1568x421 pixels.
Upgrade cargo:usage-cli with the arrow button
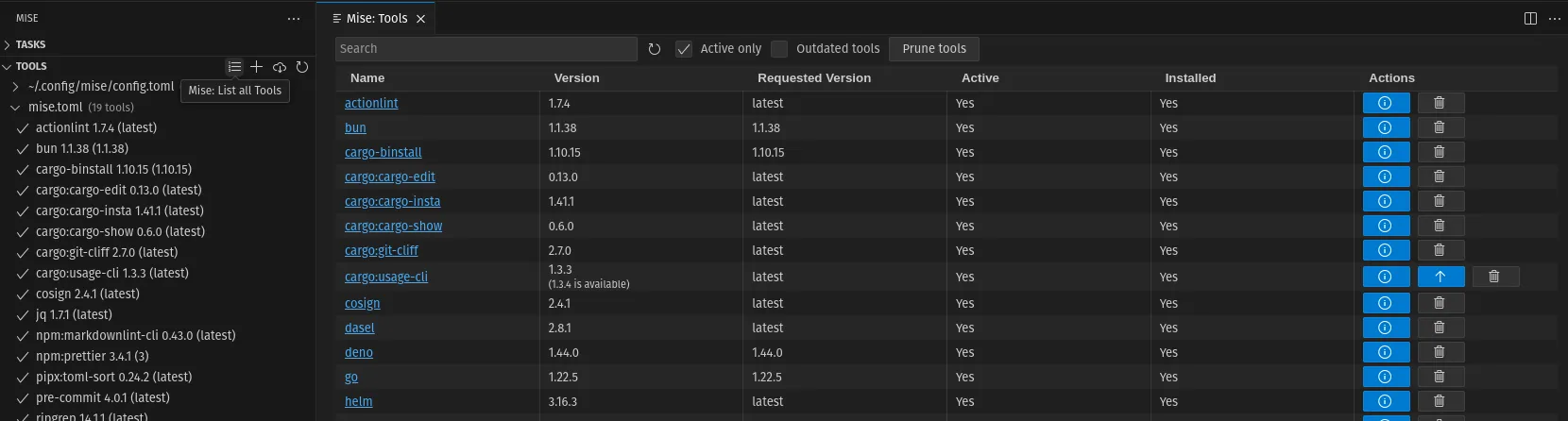click(x=1440, y=277)
